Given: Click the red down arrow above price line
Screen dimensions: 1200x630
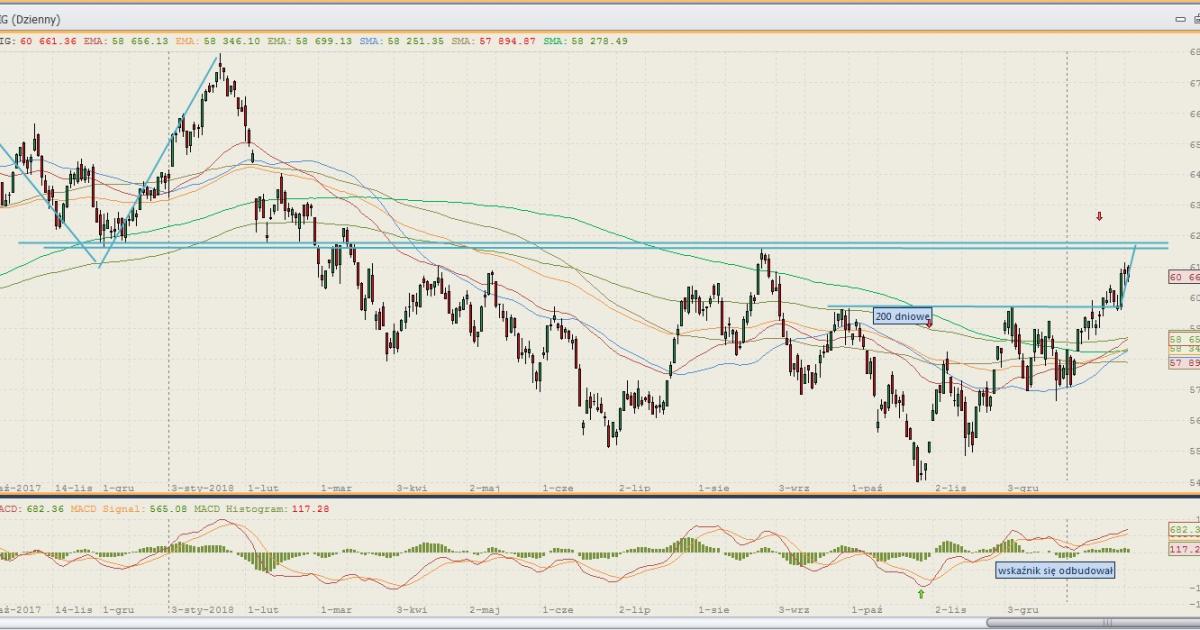Looking at the screenshot, I should click(x=1100, y=216).
